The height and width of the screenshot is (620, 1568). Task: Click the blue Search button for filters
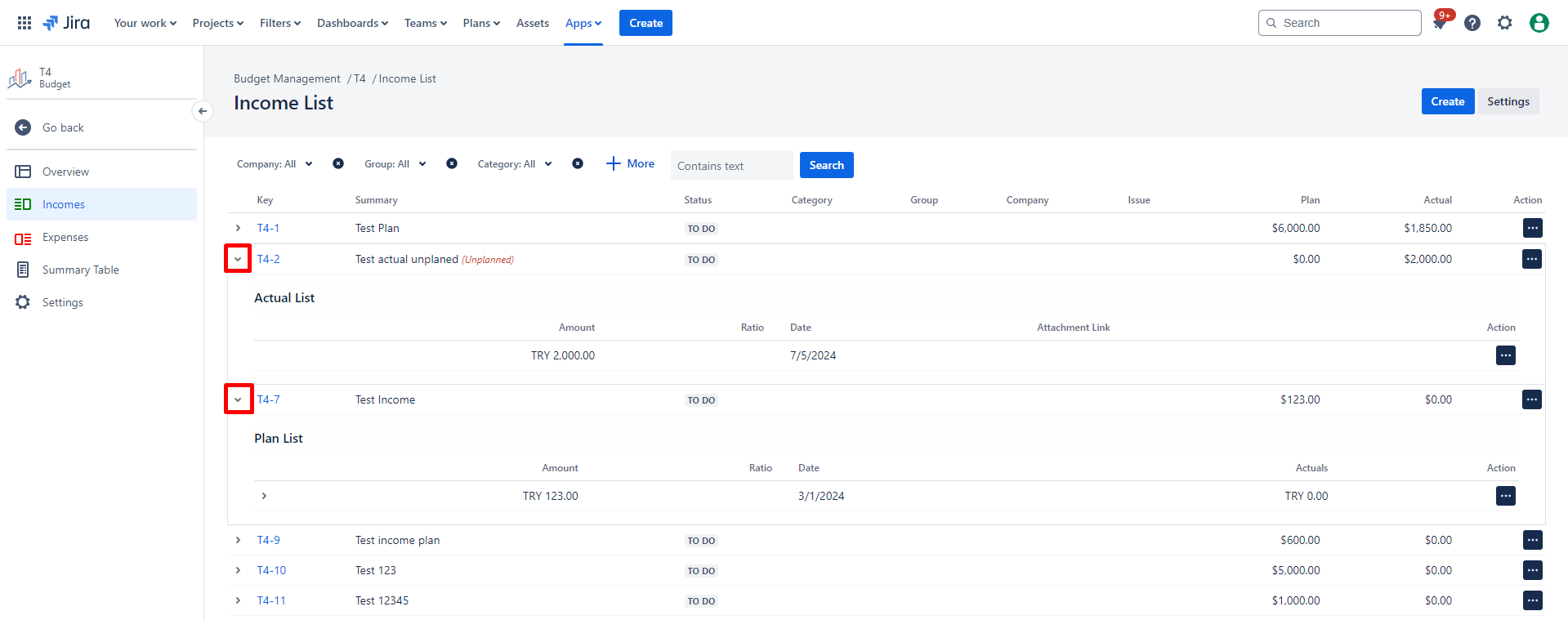pos(827,165)
